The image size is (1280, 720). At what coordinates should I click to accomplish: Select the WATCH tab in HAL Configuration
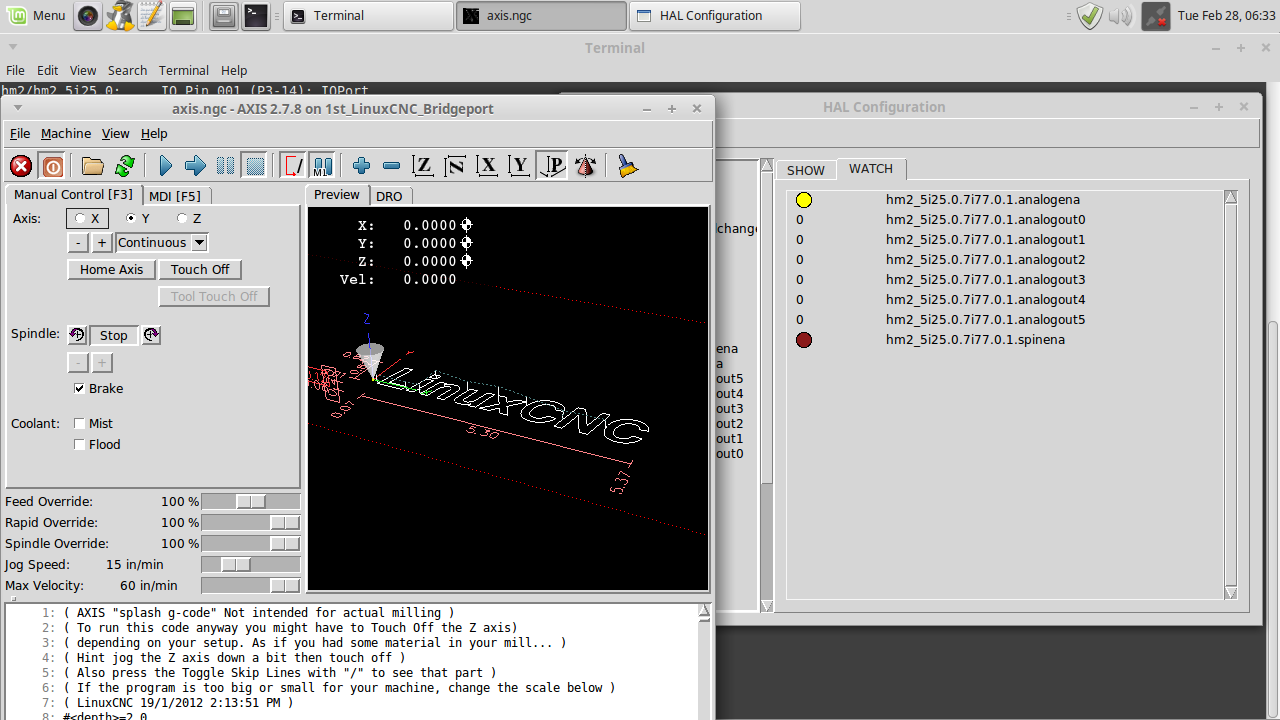pyautogui.click(x=871, y=169)
